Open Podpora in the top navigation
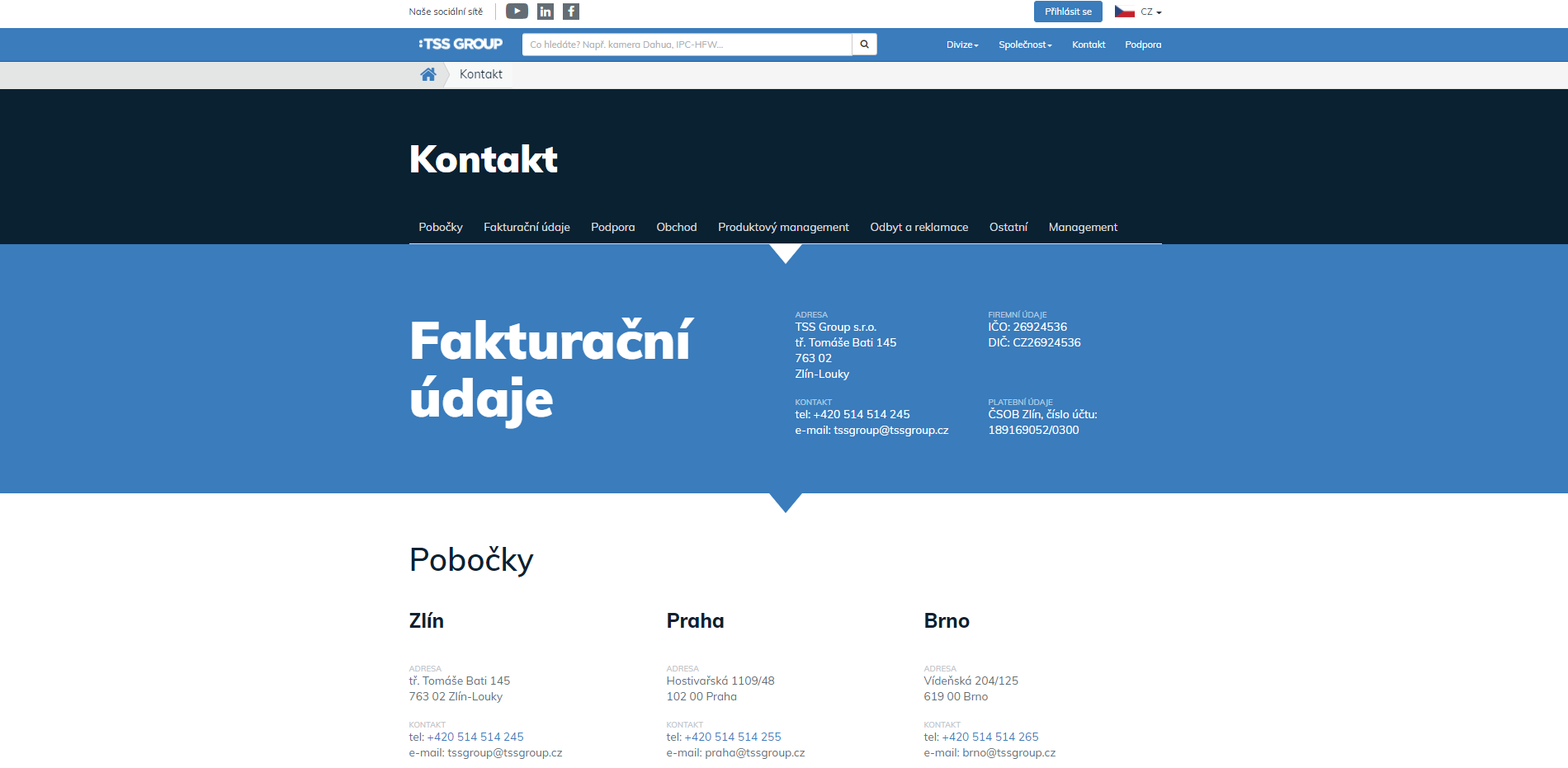 click(1143, 45)
